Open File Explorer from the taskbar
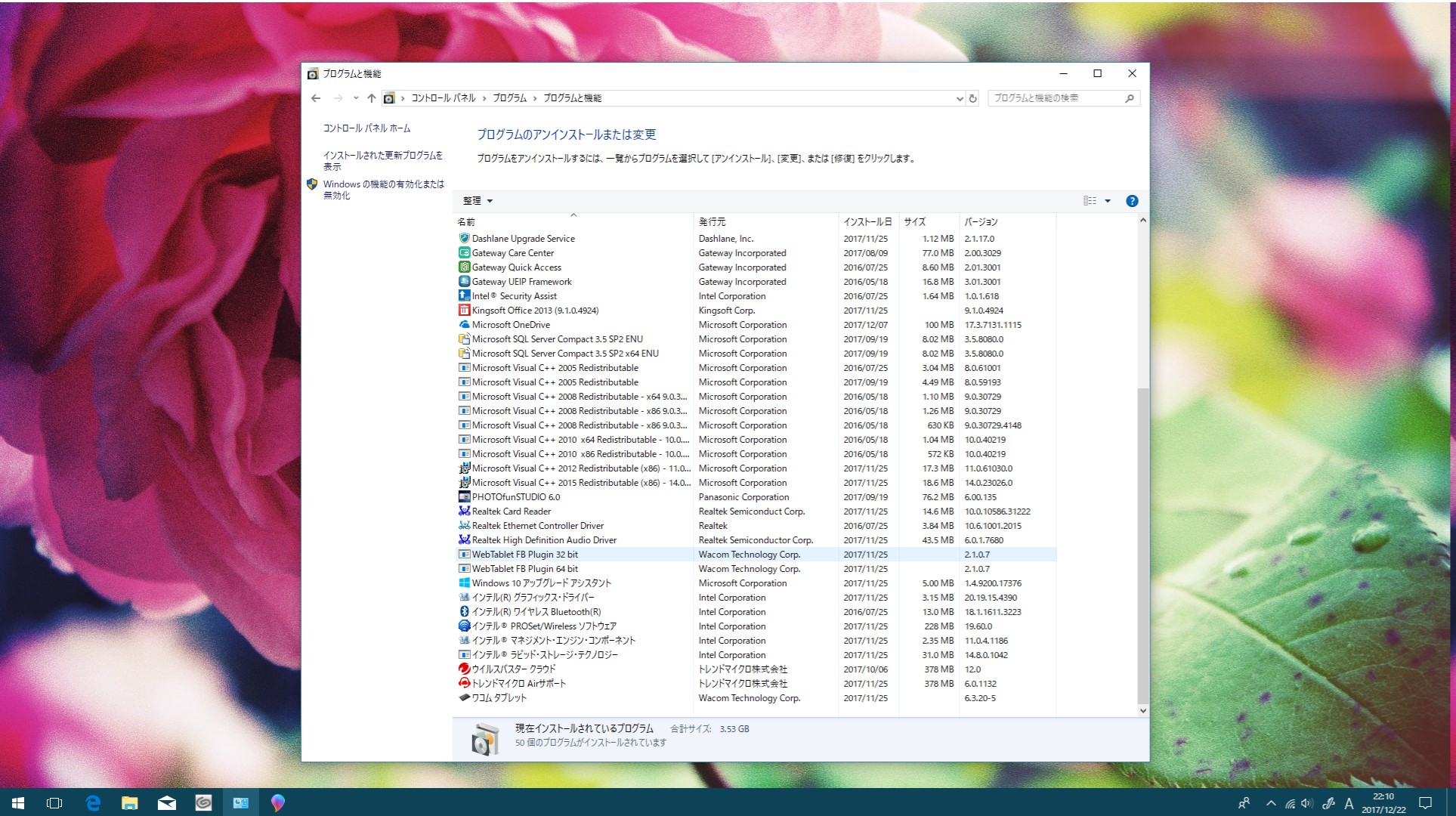Viewport: 1456px width, 816px height. (130, 803)
